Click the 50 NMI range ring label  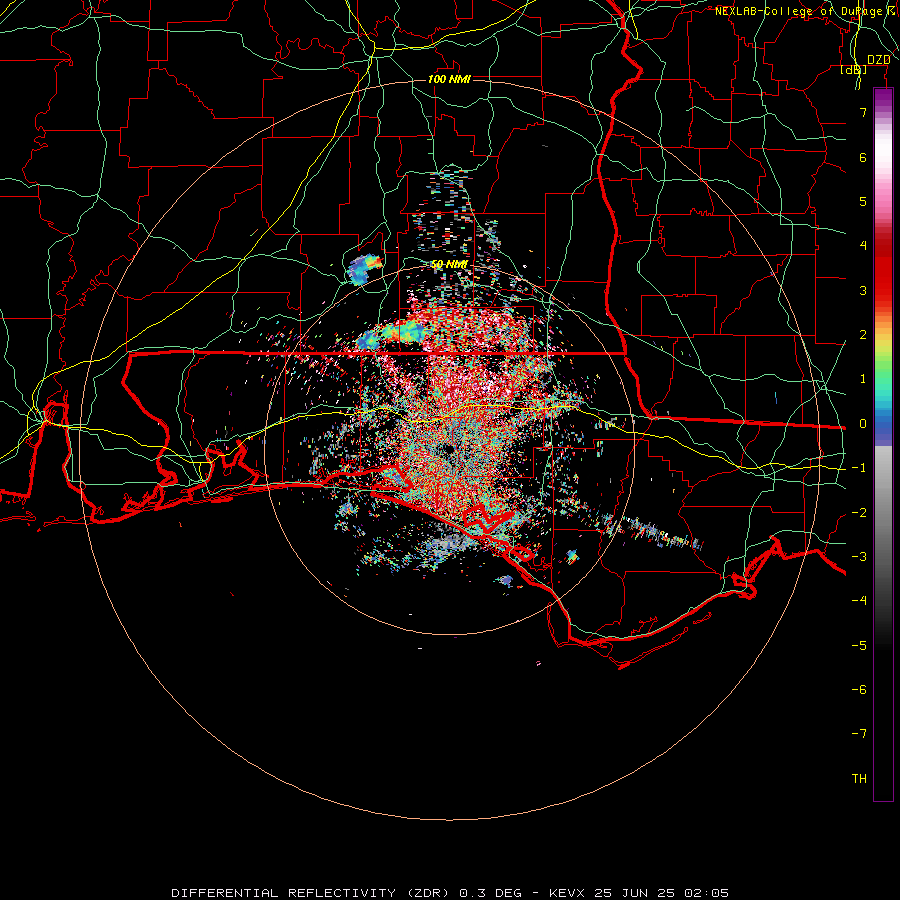[449, 264]
